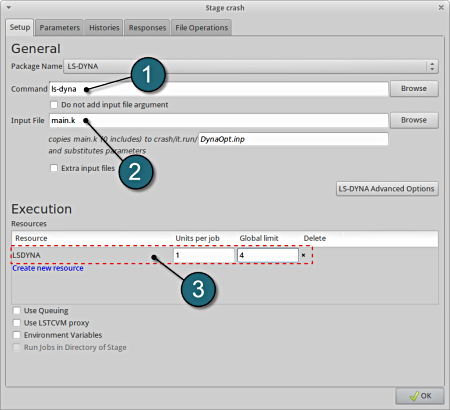The height and width of the screenshot is (410, 450).
Task: Click the Input File field
Action: point(219,120)
